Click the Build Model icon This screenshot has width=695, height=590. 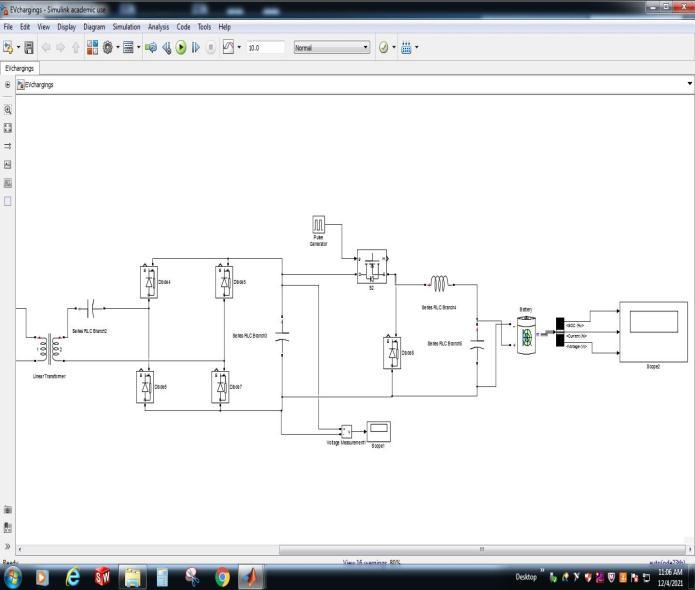406,47
